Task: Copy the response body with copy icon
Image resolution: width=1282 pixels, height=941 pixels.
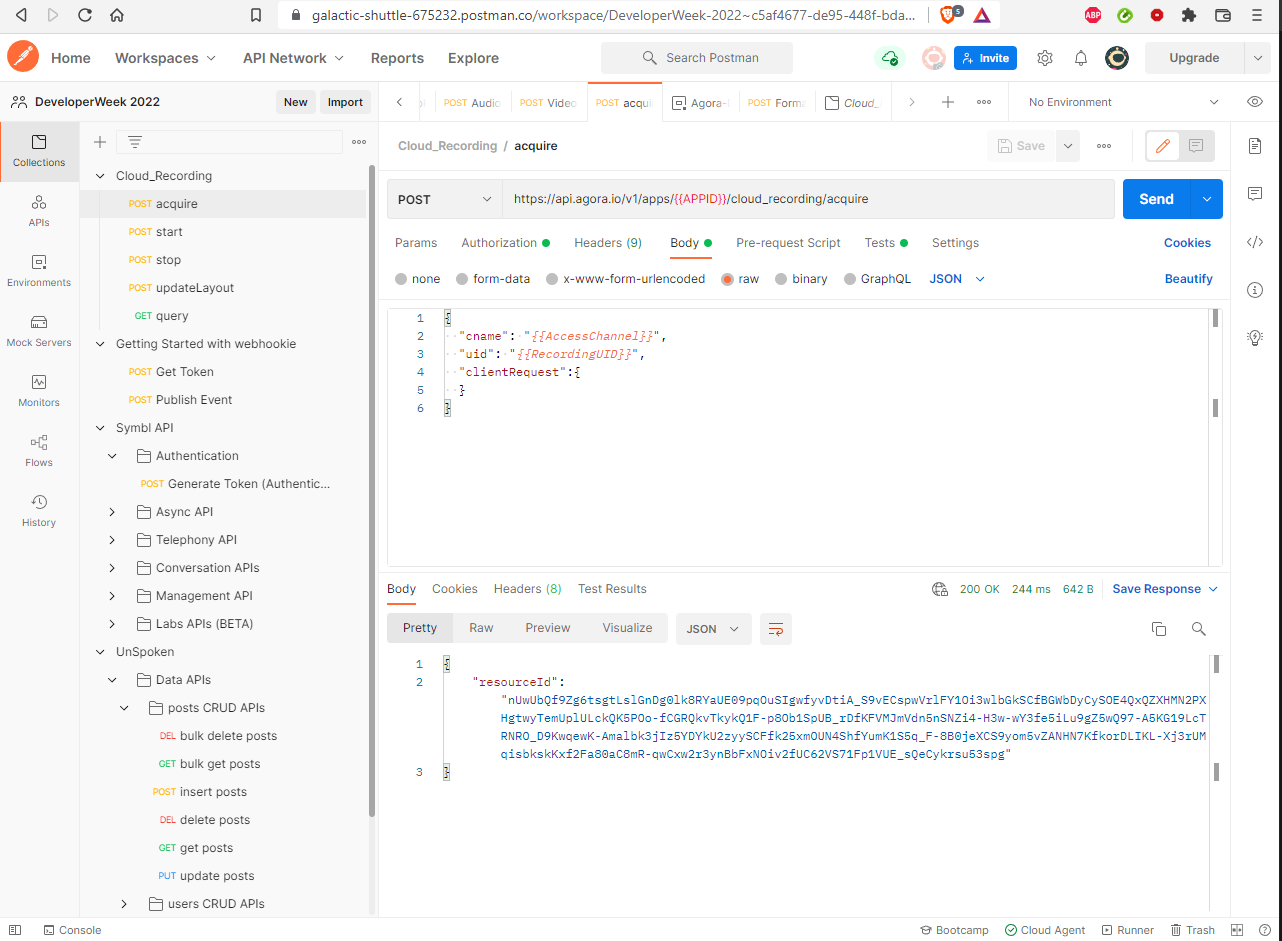Action: click(x=1159, y=628)
